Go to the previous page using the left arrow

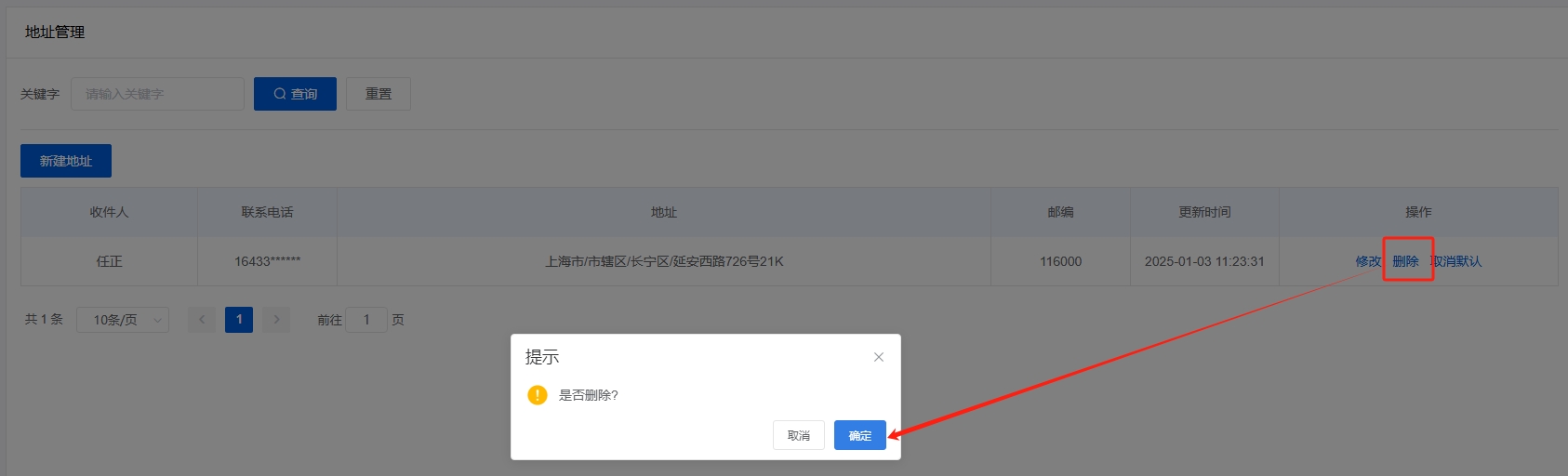202,320
